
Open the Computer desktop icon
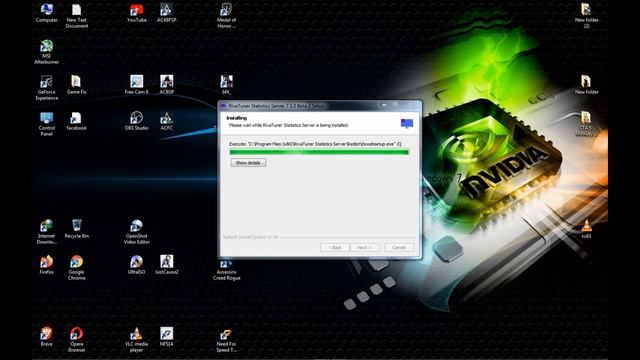46,13
